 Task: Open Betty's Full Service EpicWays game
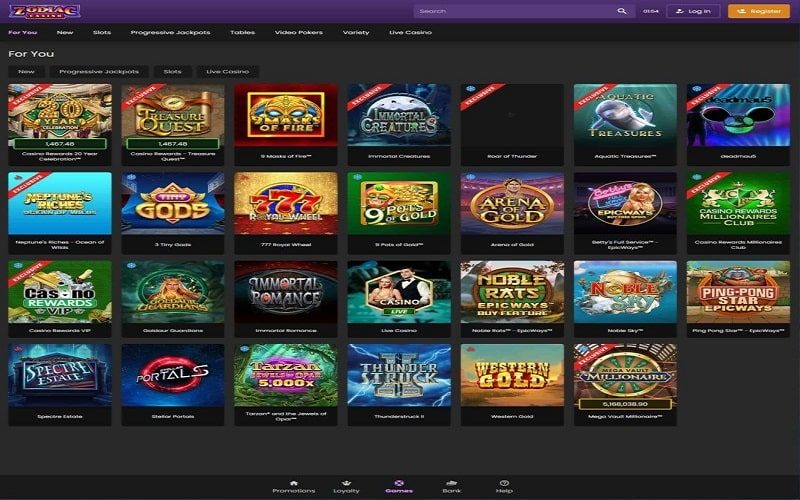pos(625,213)
